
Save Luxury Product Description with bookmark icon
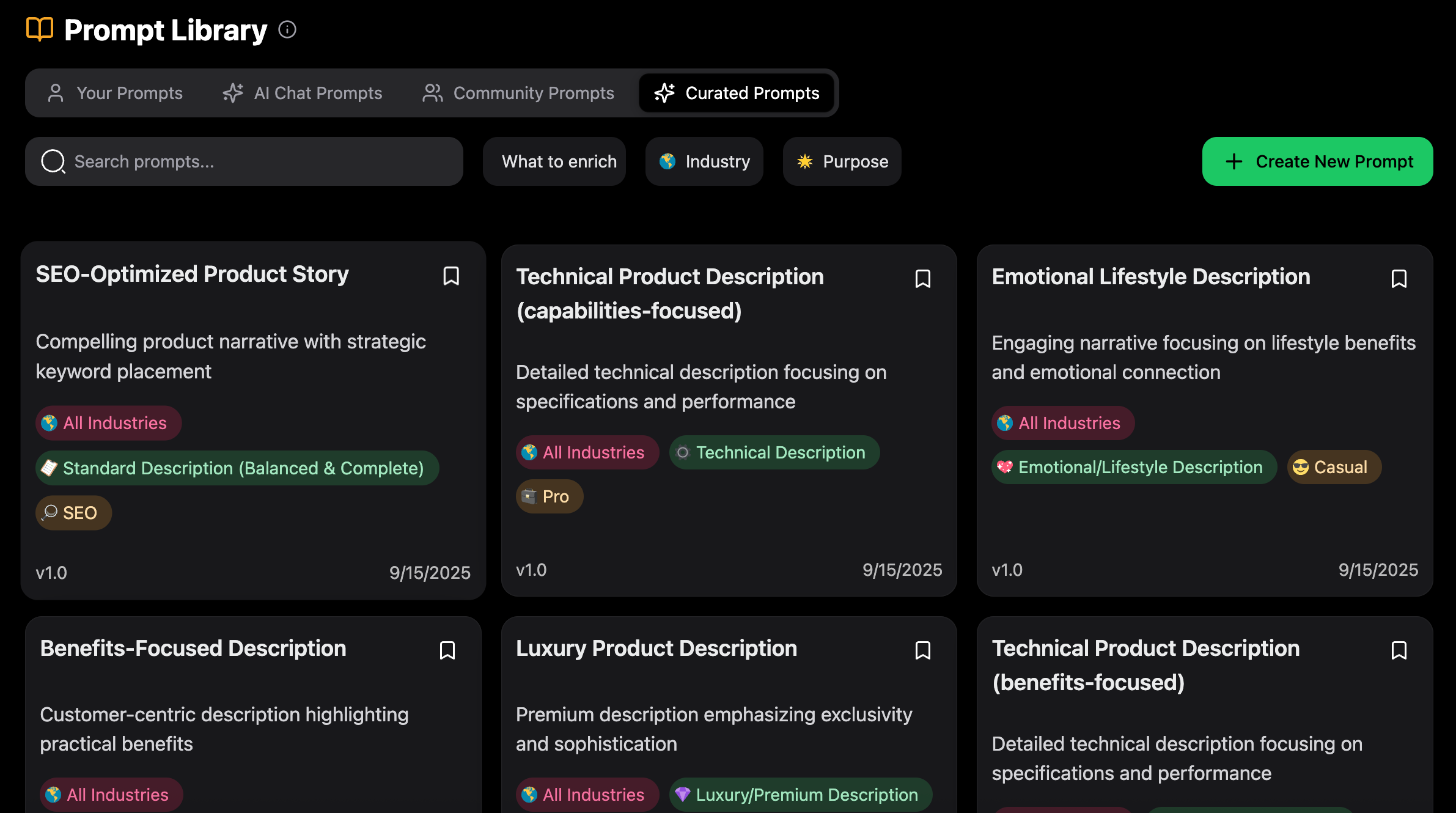click(923, 650)
